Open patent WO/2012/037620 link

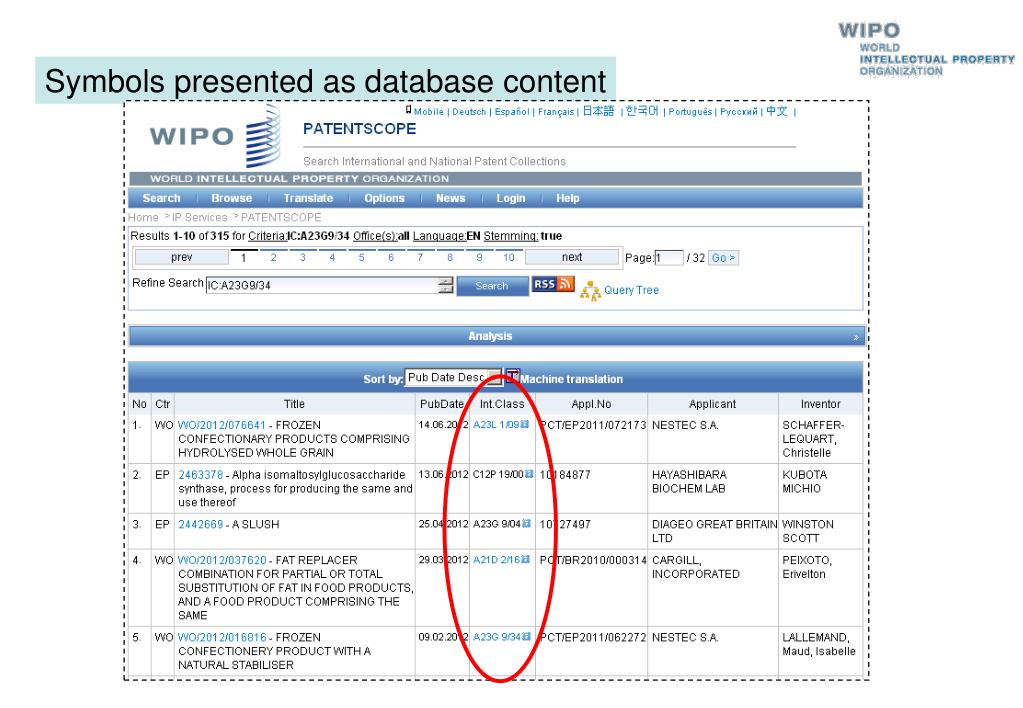(x=222, y=560)
